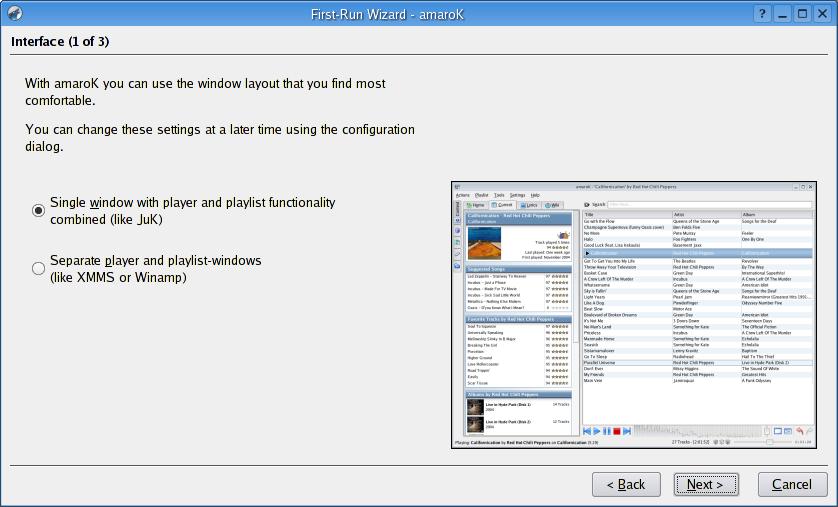Click Artist column header in preview playlist
This screenshot has height=507, width=838.
coord(700,214)
